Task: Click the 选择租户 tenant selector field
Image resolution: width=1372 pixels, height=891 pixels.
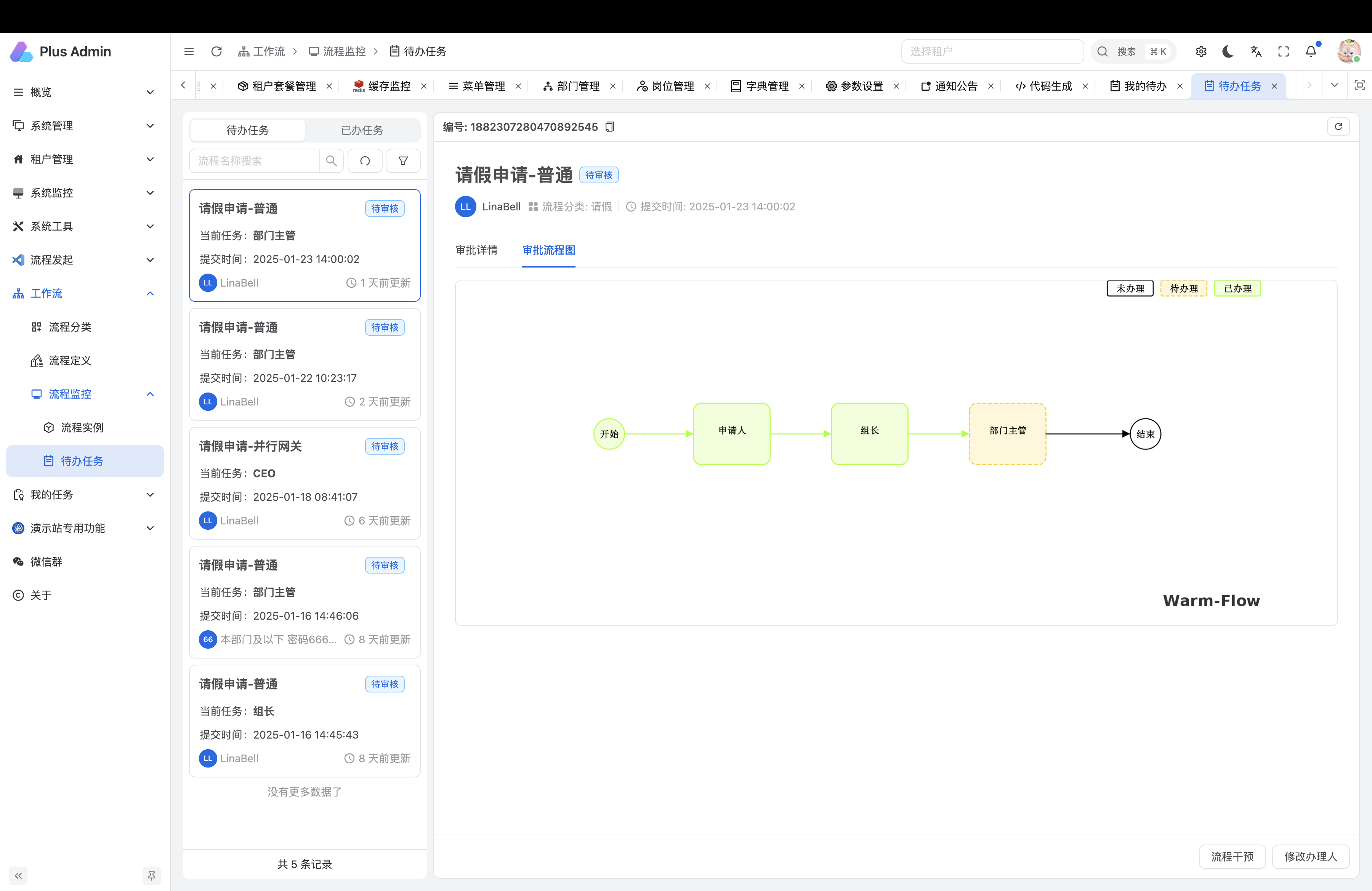Action: [992, 51]
